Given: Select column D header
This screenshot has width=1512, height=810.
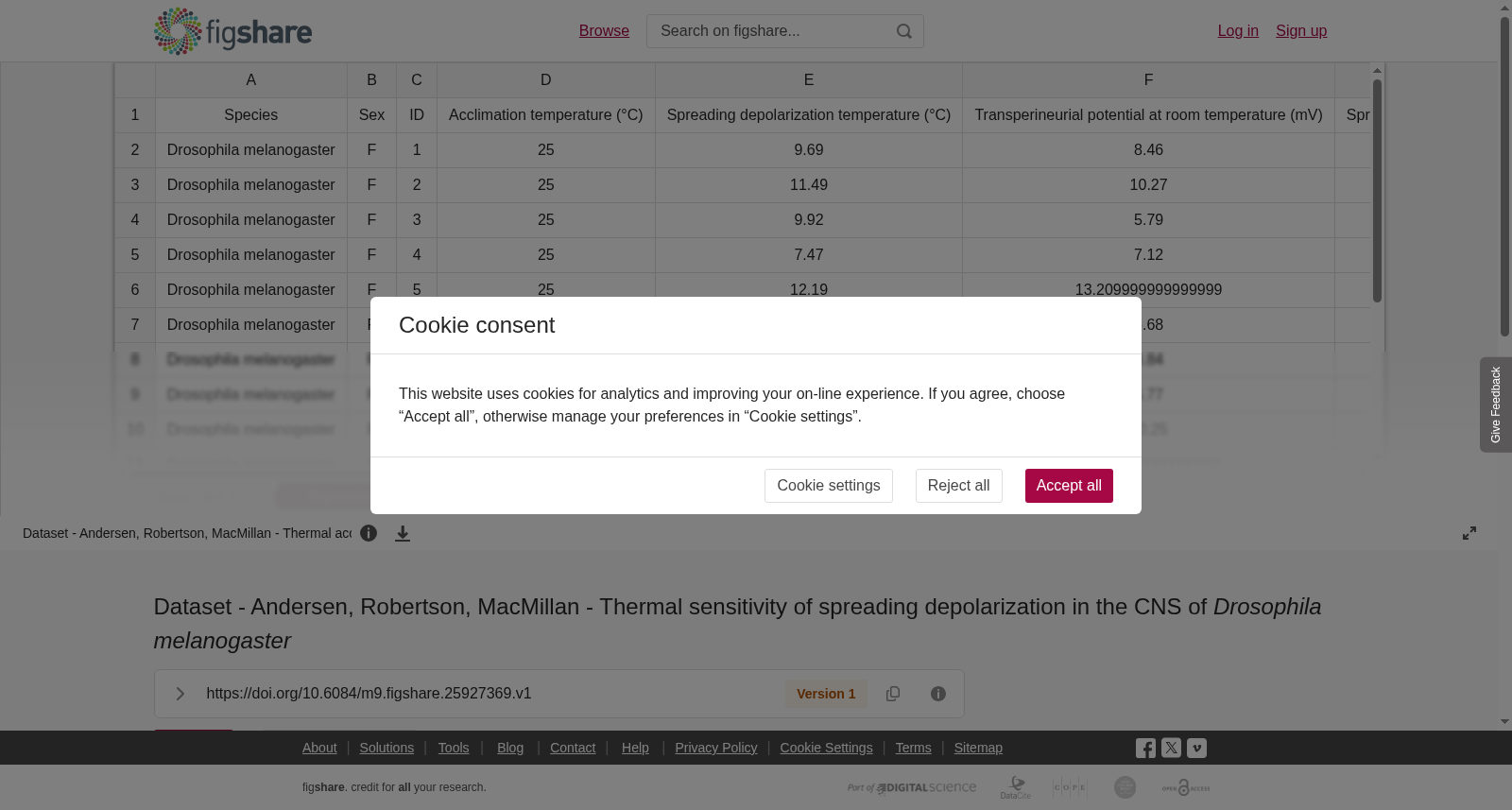Looking at the screenshot, I should click(x=546, y=80).
